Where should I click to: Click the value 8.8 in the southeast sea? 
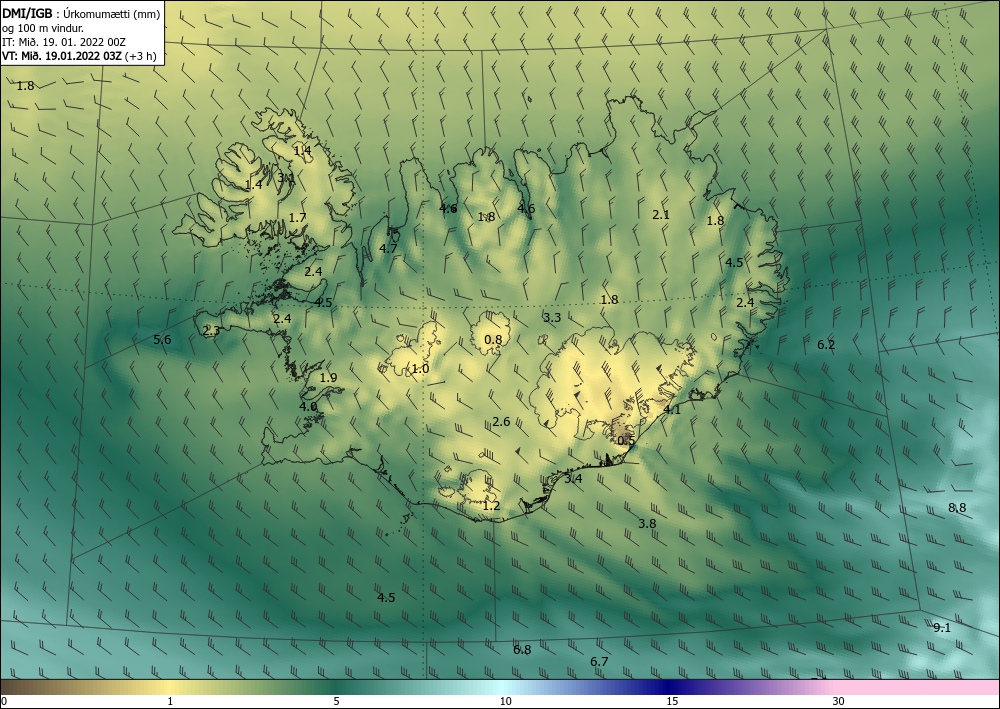tap(957, 508)
